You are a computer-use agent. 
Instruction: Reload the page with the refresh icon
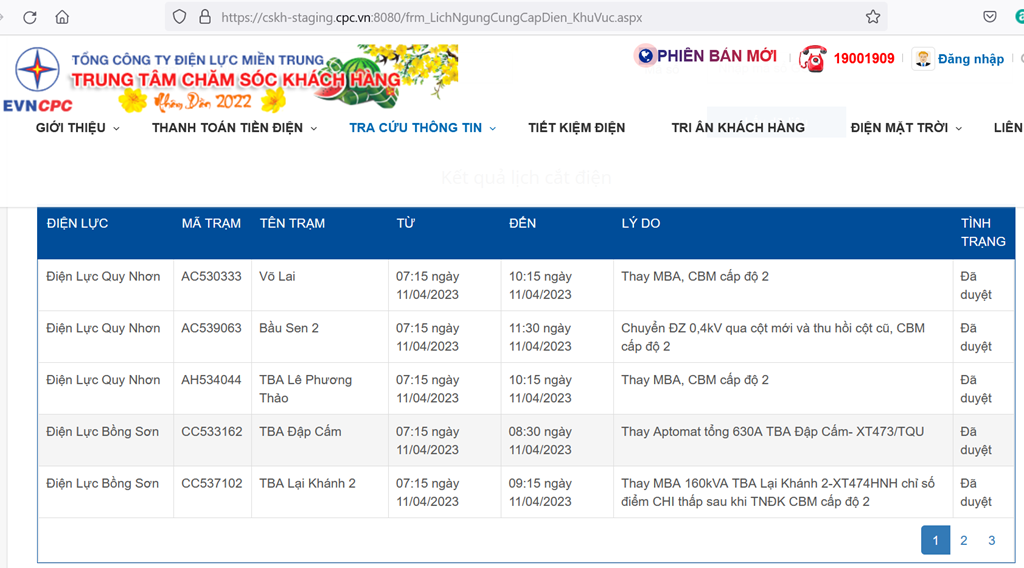point(30,17)
